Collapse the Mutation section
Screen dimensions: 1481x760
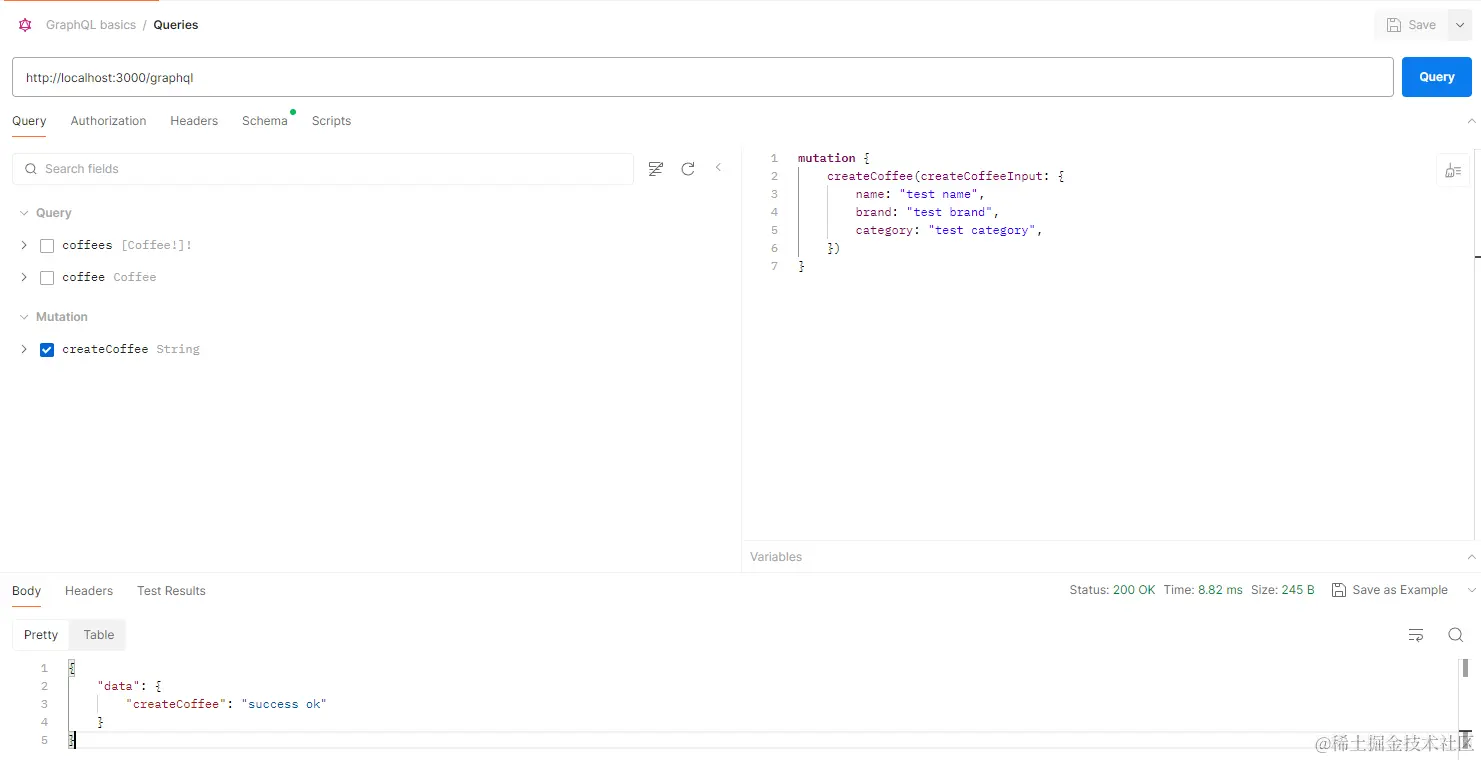click(x=24, y=317)
